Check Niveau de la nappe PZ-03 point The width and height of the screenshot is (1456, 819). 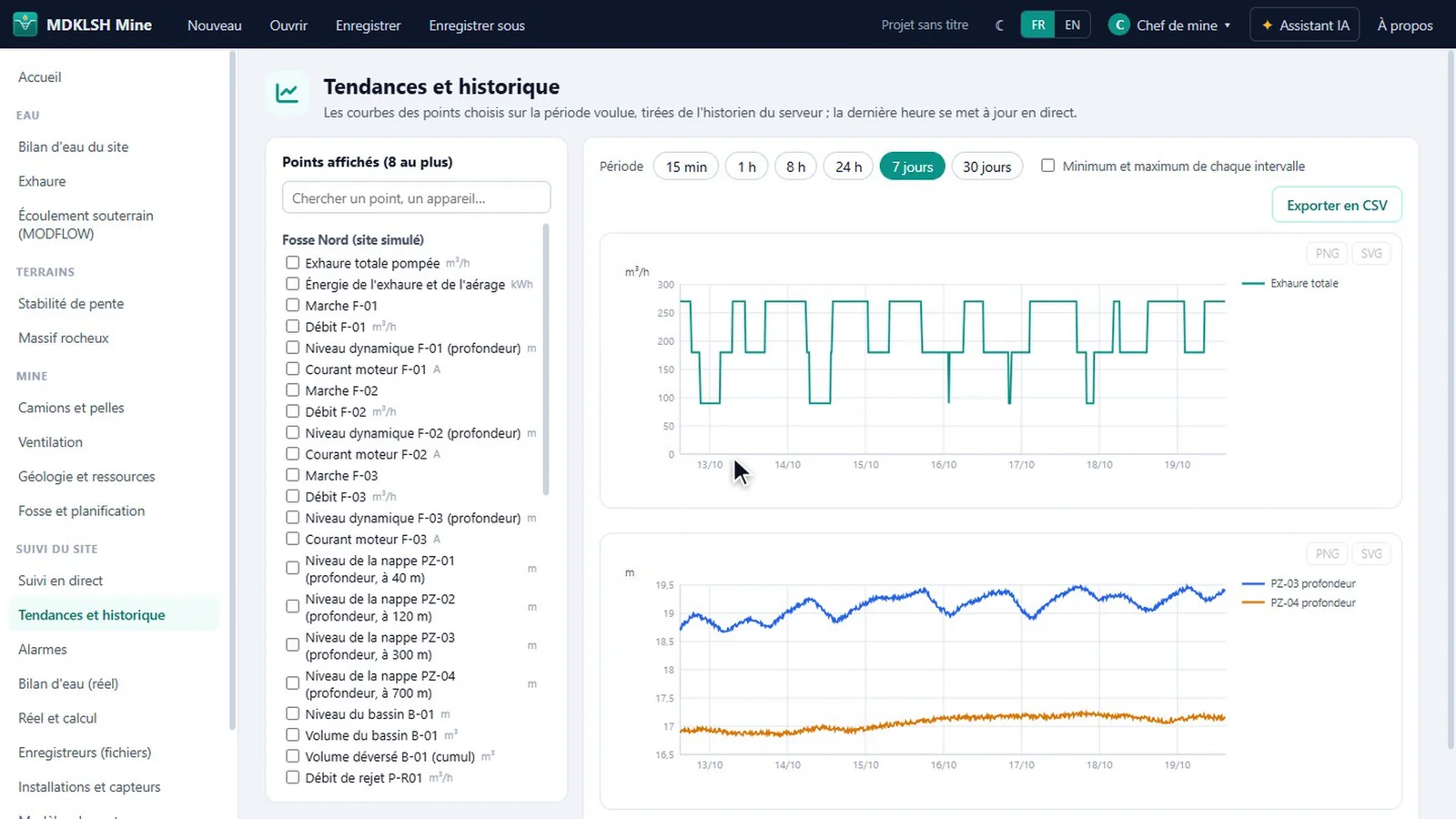click(292, 645)
